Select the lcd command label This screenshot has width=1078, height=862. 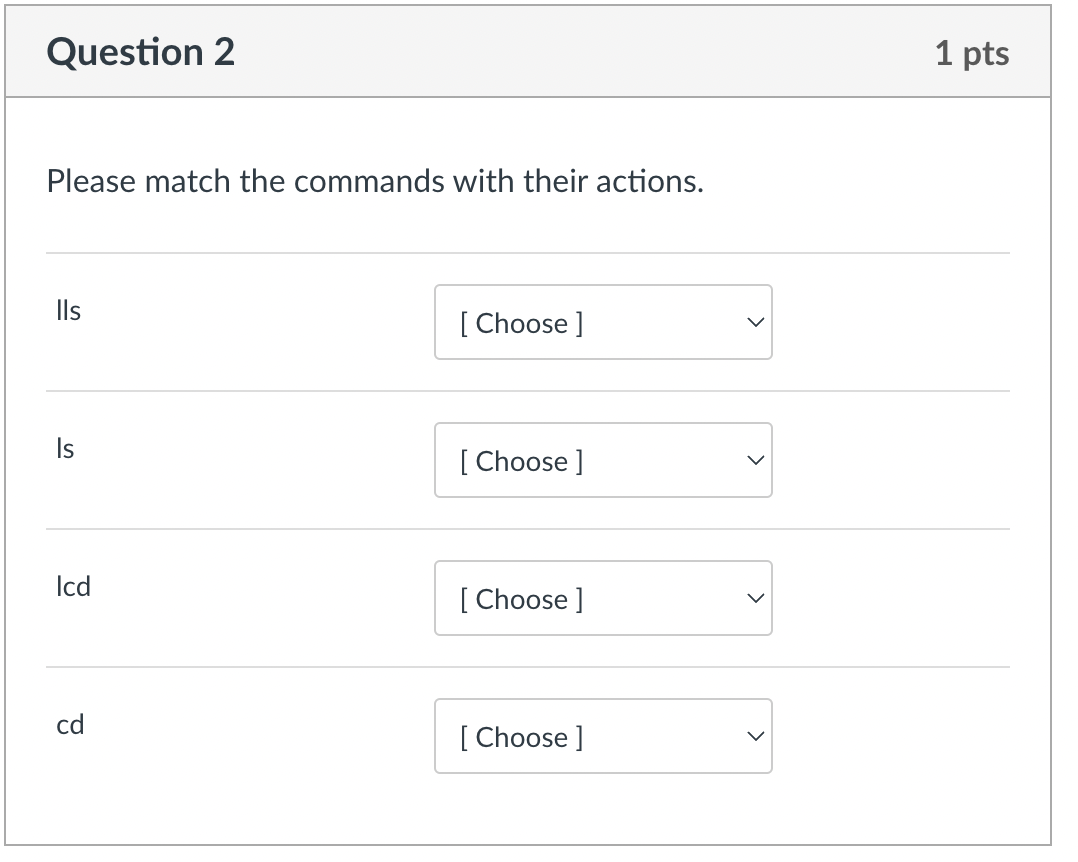click(71, 587)
